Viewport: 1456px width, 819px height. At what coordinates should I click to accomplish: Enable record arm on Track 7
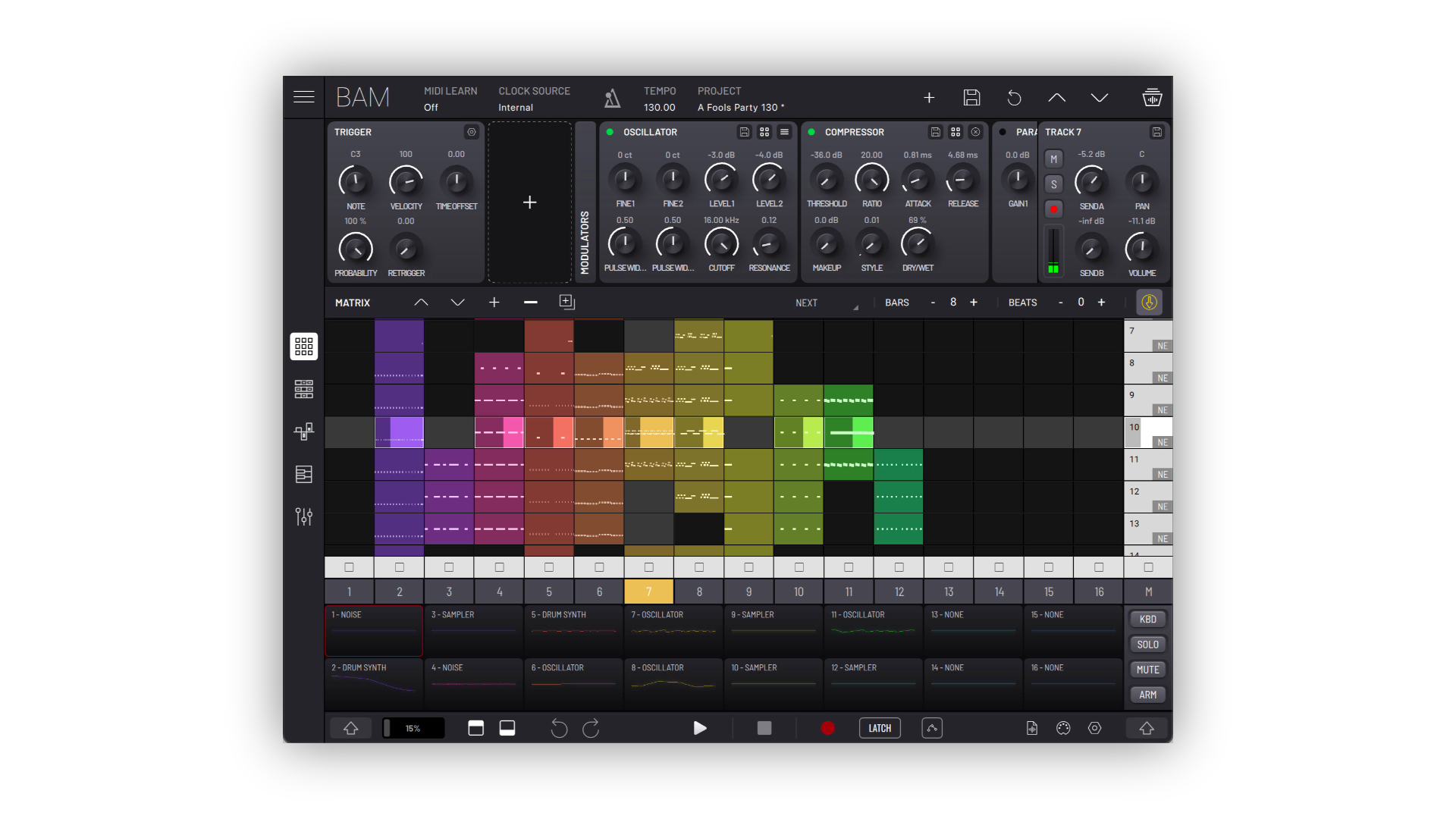pos(1053,209)
